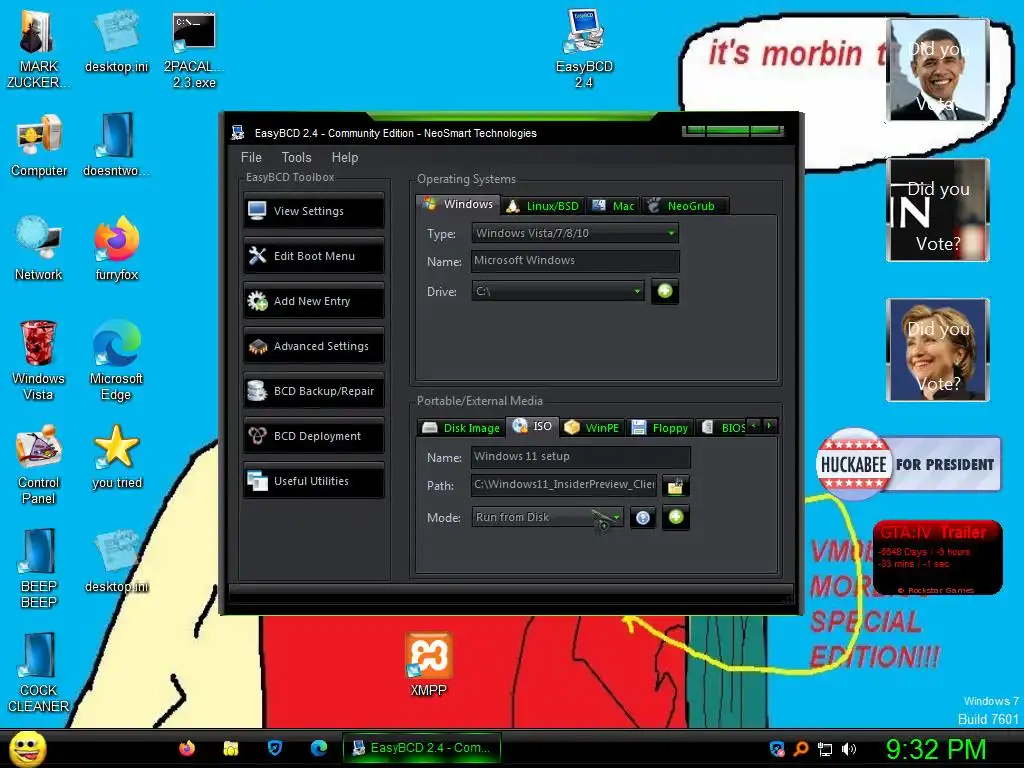Open the Computer desktop icon
The height and width of the screenshot is (768, 1024).
[39, 145]
